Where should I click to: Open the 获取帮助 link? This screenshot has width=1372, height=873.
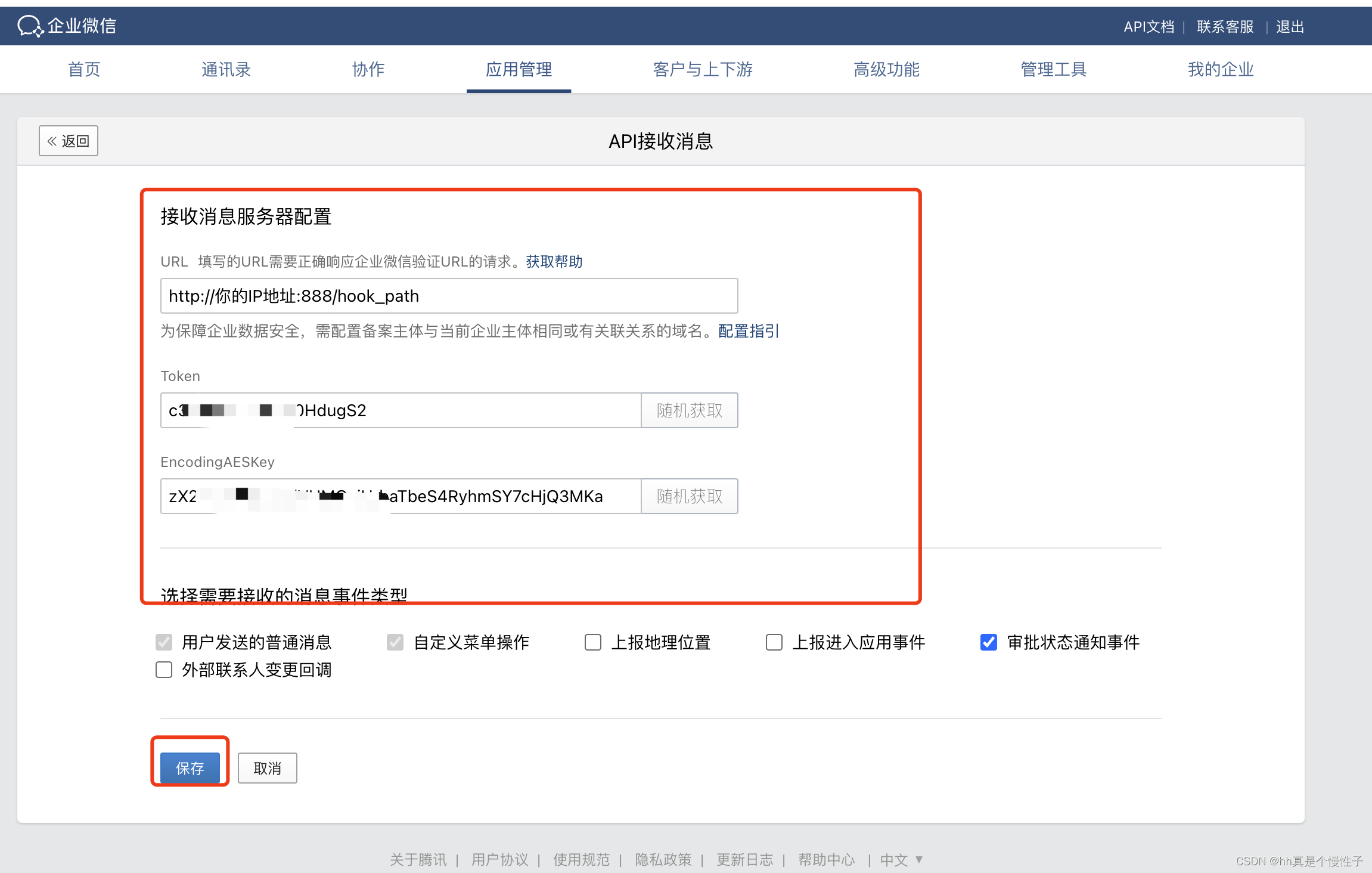pyautogui.click(x=554, y=261)
